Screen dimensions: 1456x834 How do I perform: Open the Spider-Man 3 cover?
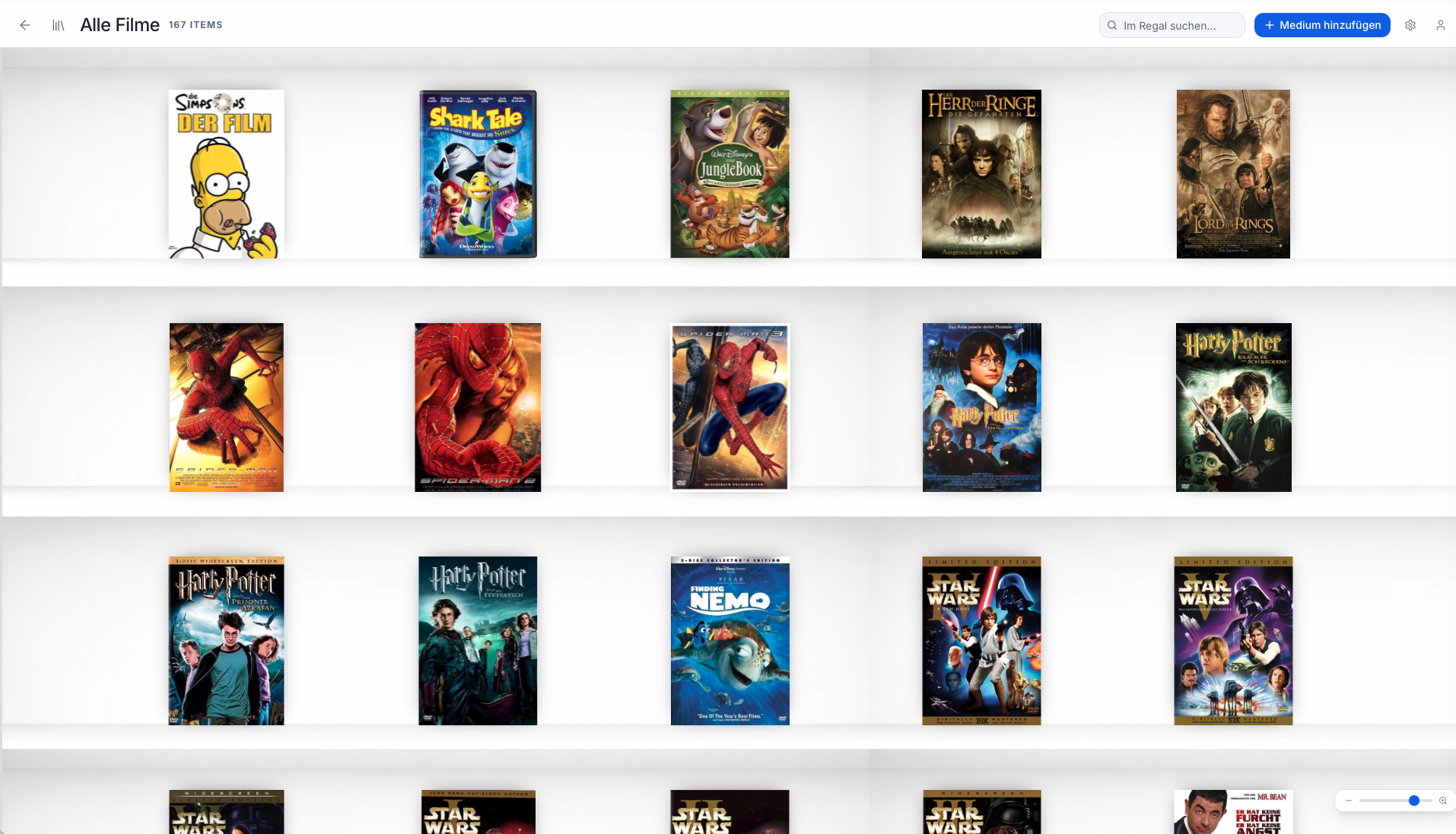point(730,407)
